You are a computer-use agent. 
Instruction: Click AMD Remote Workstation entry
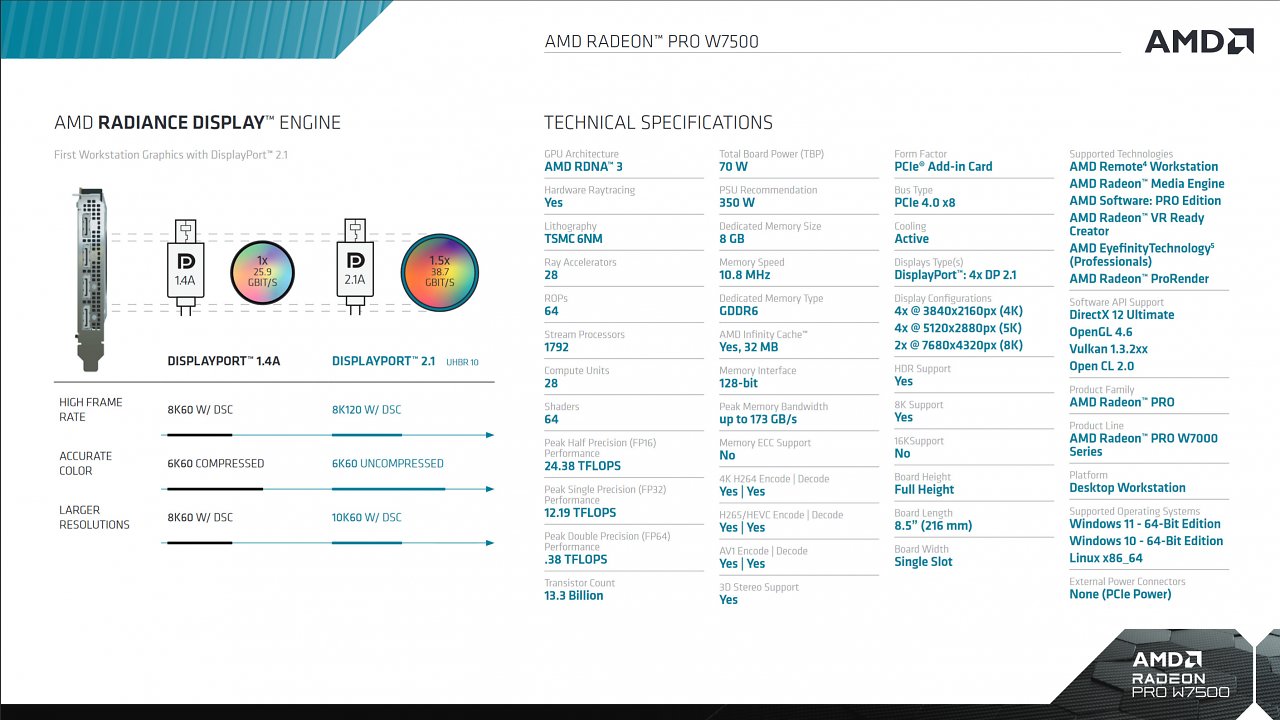tap(1143, 167)
